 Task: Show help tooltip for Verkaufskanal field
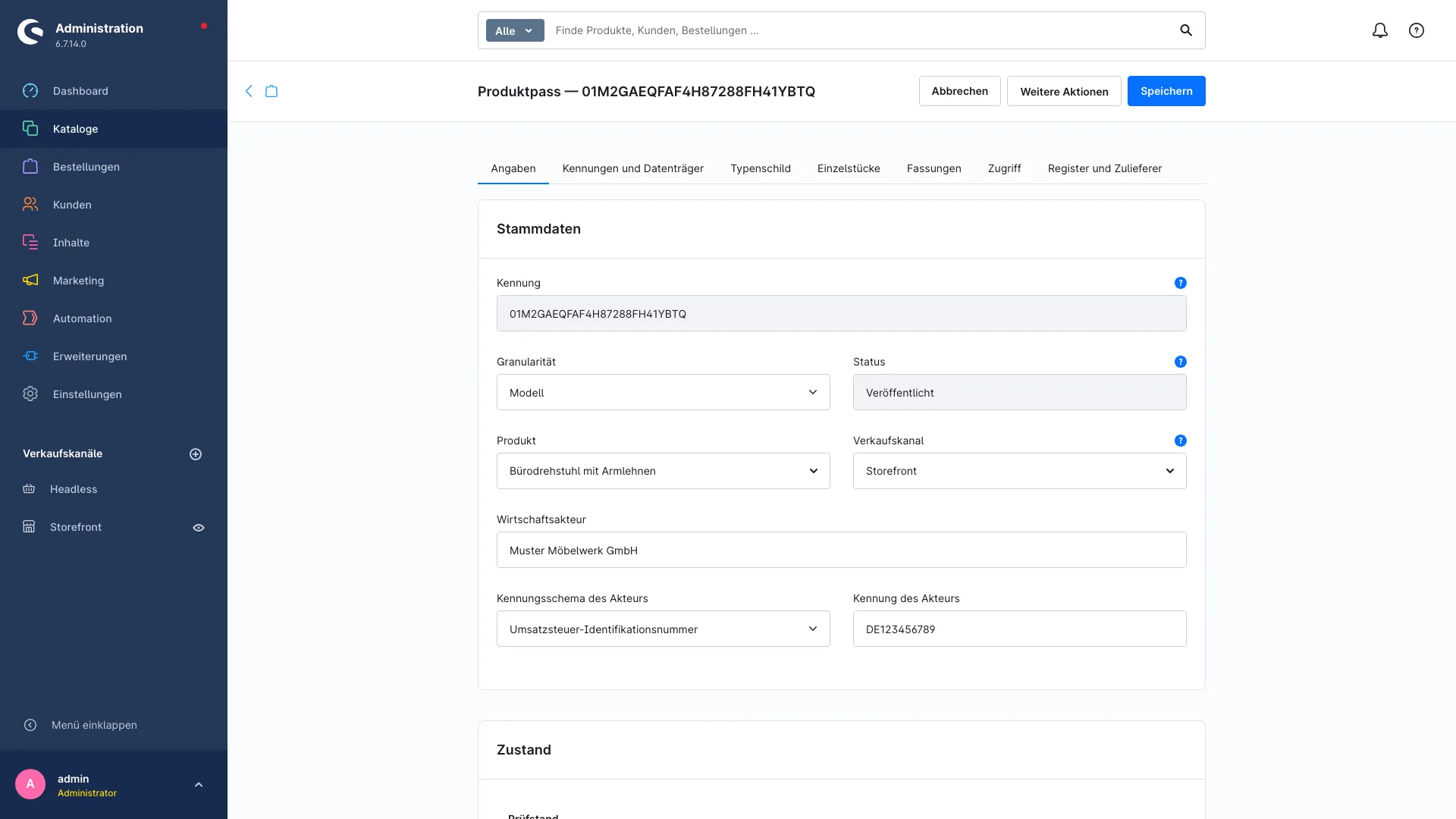[1181, 441]
